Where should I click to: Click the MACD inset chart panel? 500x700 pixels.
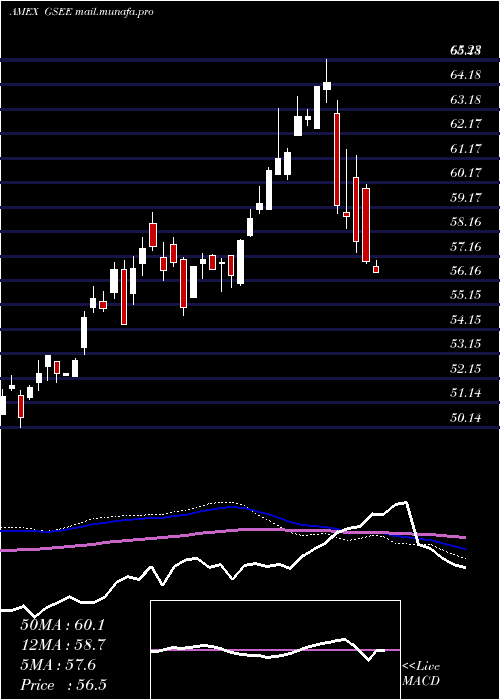tap(275, 650)
